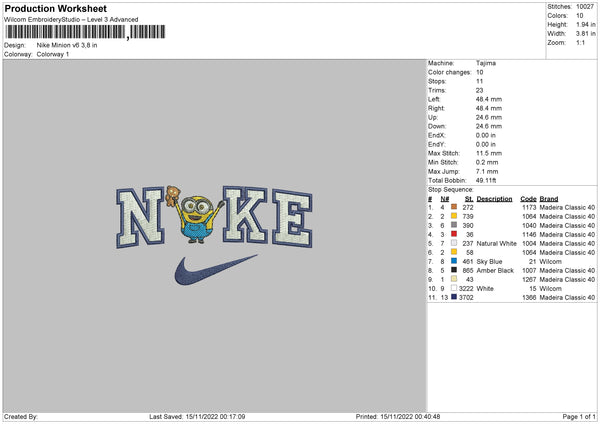Click the Stops value '11'

(x=479, y=81)
